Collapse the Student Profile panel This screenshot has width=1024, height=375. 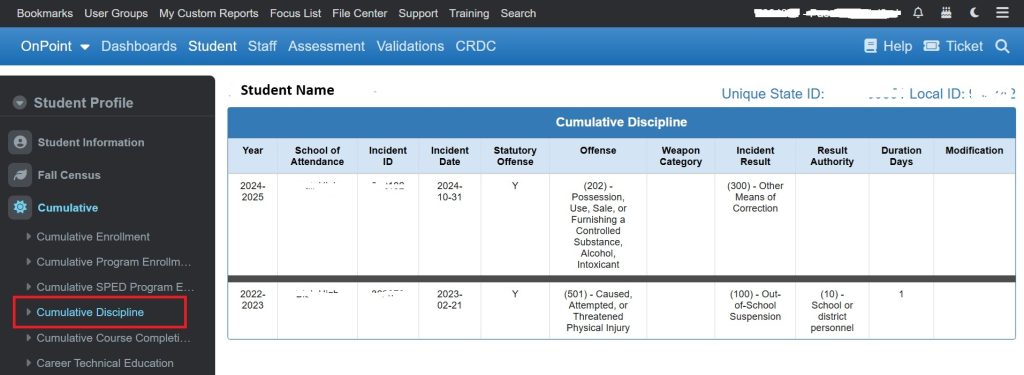[x=20, y=103]
